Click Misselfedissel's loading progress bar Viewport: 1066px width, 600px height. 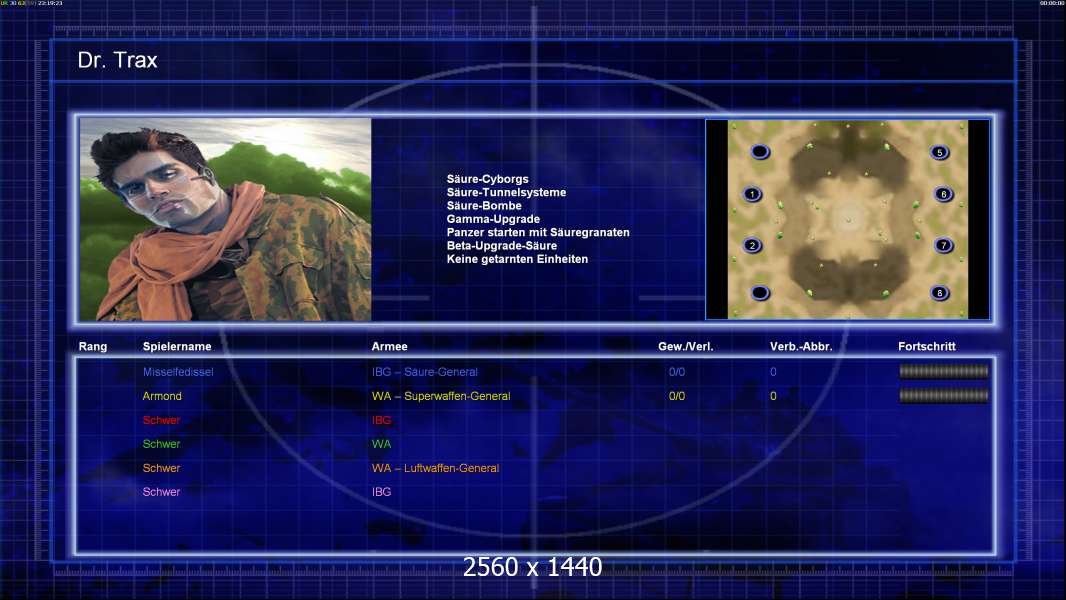944,371
